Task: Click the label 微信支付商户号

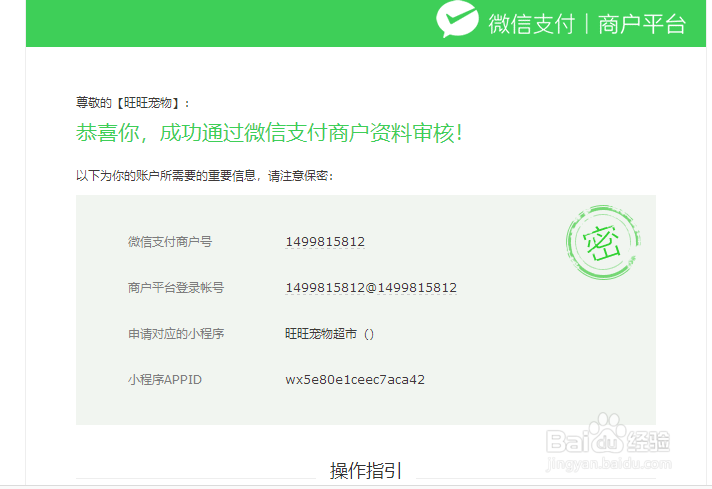Action: pyautogui.click(x=170, y=242)
